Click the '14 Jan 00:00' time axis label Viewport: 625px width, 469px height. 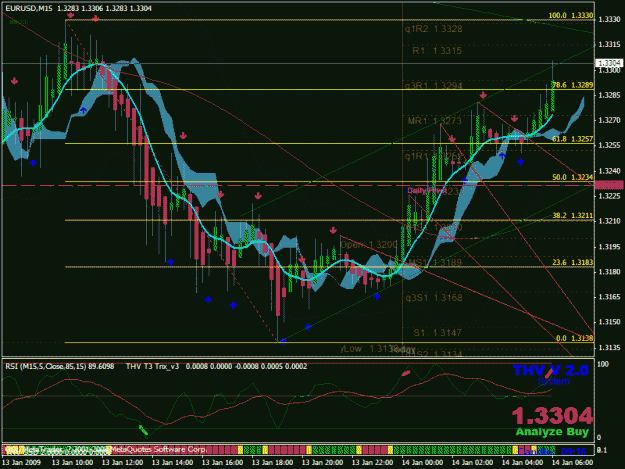coord(423,463)
